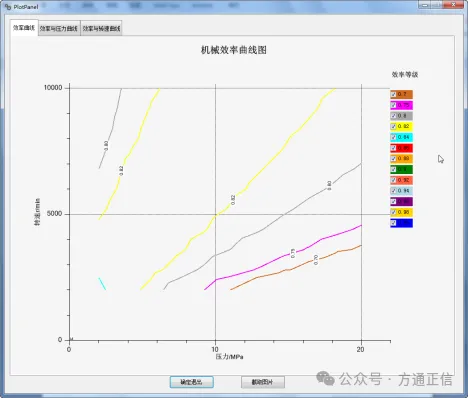The height and width of the screenshot is (398, 468).
Task: Toggle the orange 0.88 efficiency checkbox
Action: click(393, 158)
